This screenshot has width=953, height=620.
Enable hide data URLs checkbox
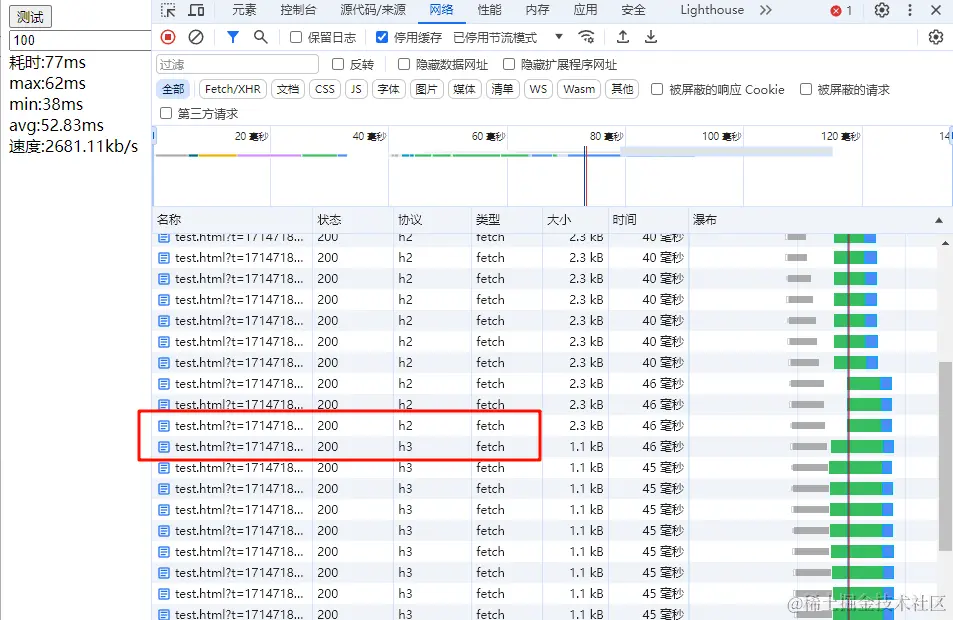(x=404, y=64)
